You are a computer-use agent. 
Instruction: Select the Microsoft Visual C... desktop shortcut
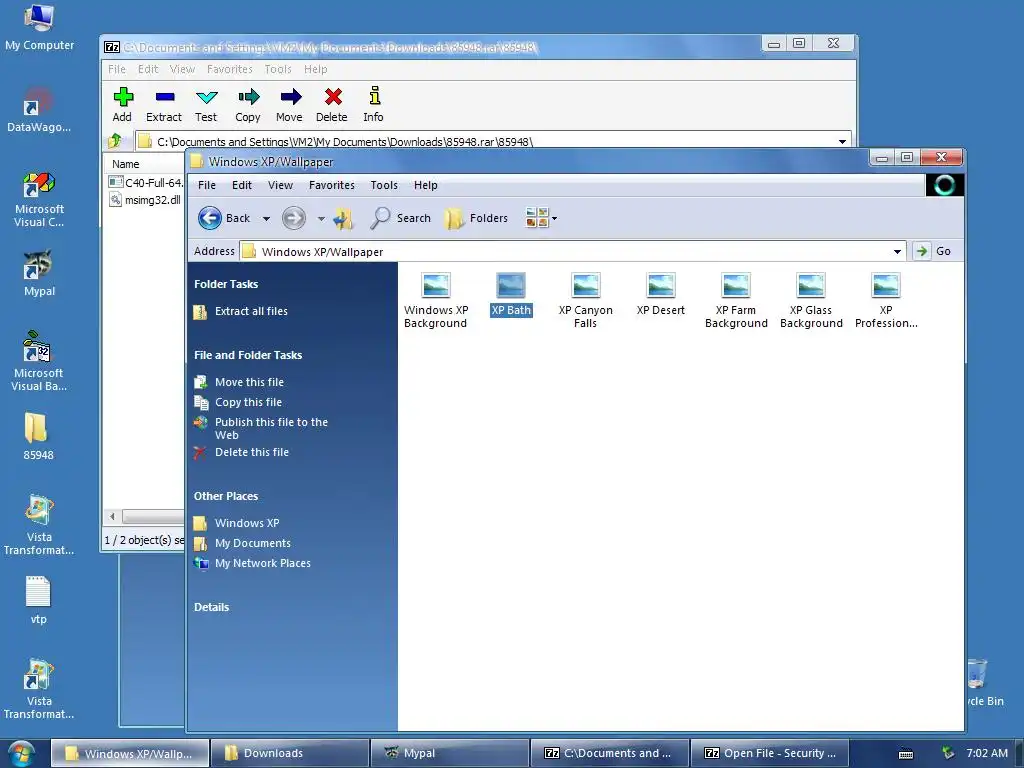(x=39, y=199)
